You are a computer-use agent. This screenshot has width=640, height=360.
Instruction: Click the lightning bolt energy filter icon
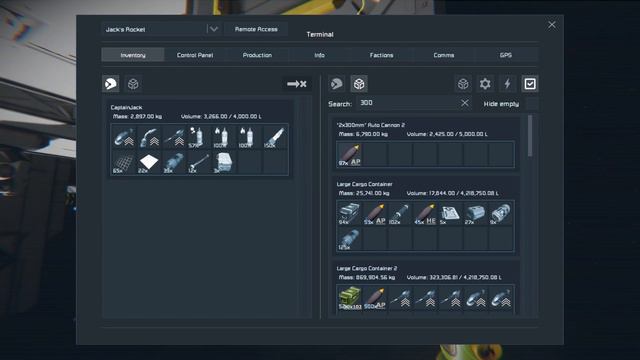pos(507,84)
